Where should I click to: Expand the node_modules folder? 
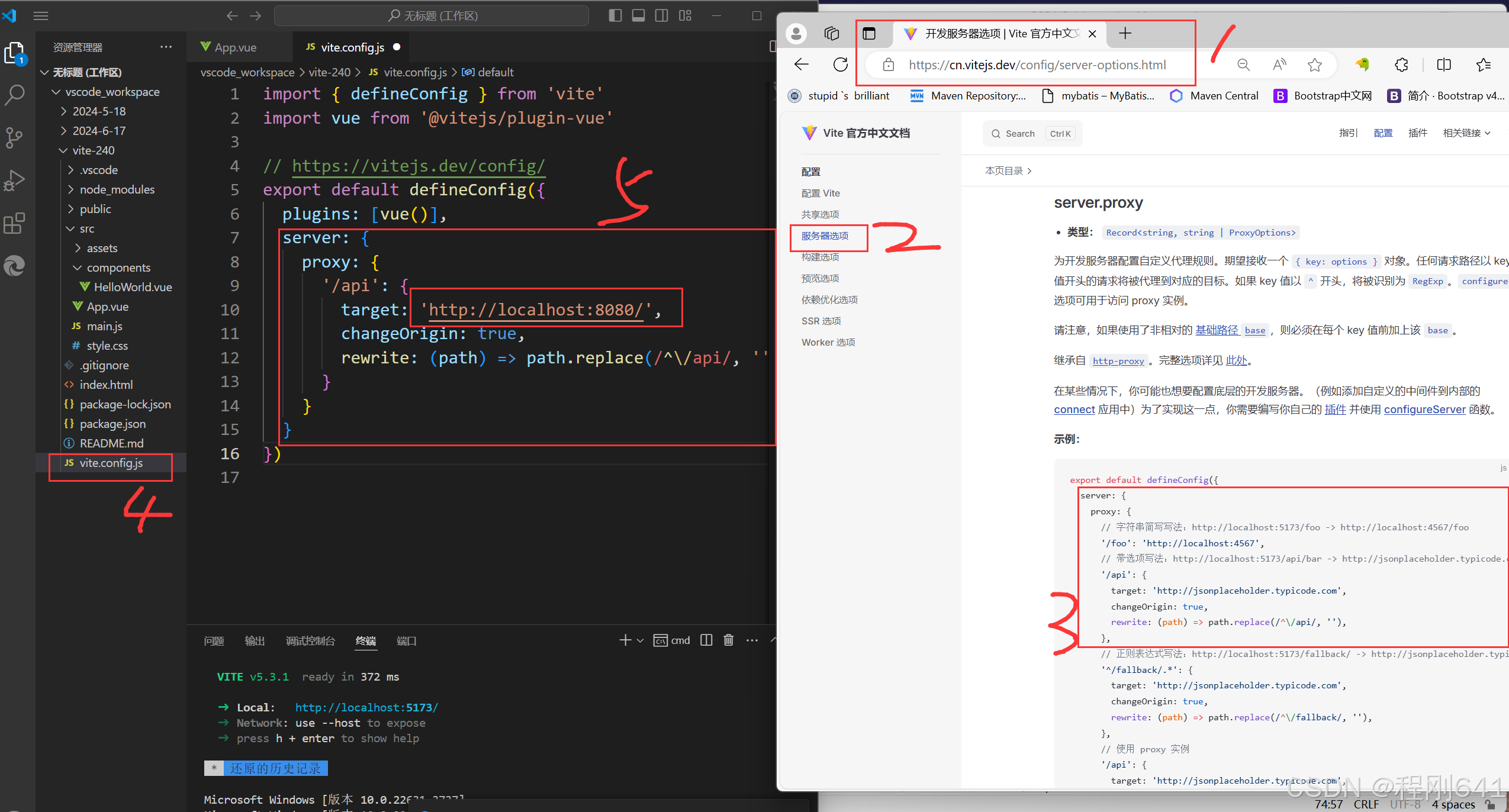[117, 189]
